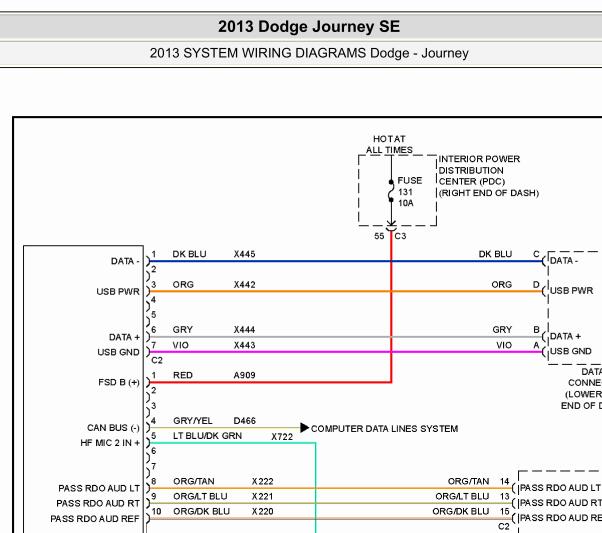Click the fuse symbol in PDC box
The width and height of the screenshot is (602, 533).
pyautogui.click(x=391, y=191)
